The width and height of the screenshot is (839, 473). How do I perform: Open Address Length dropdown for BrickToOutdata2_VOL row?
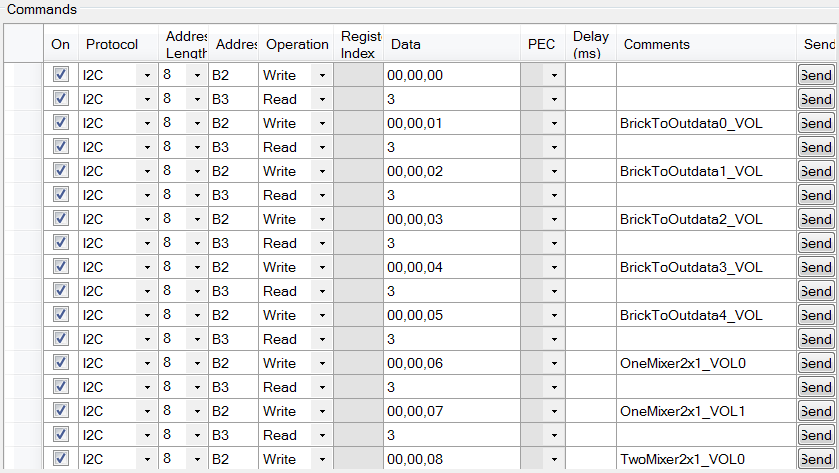click(197, 219)
